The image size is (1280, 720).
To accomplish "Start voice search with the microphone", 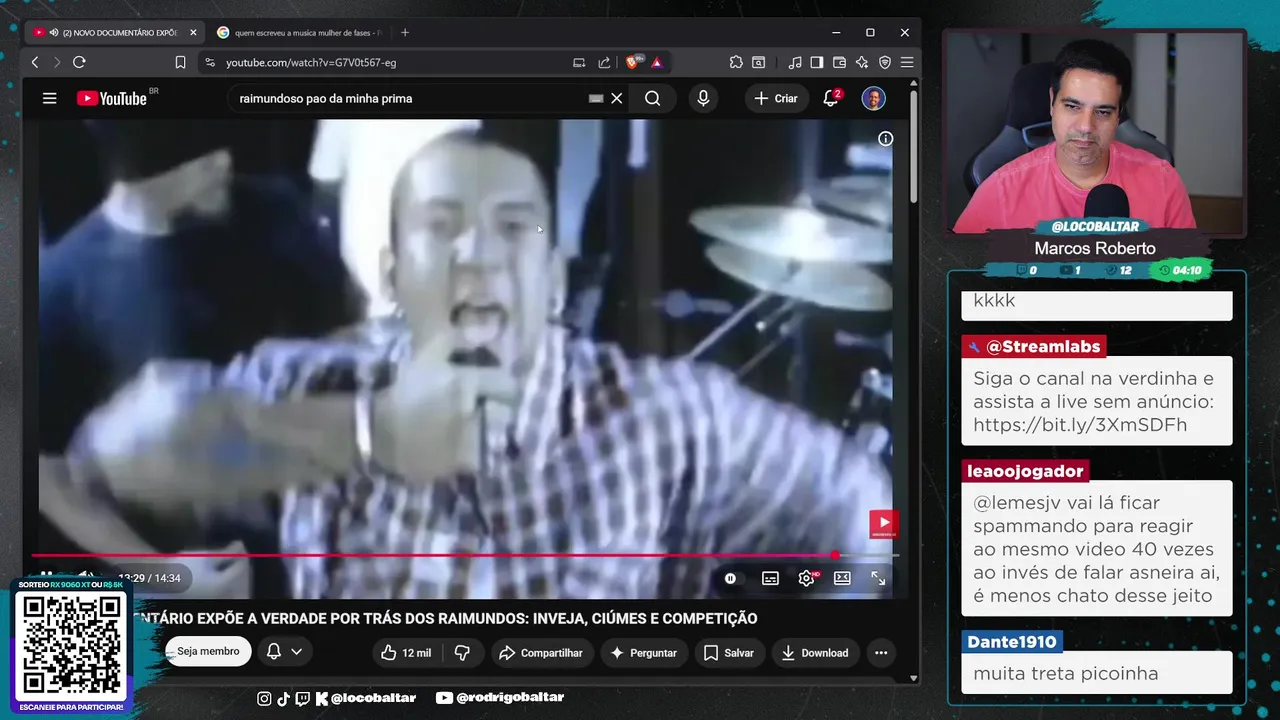I will click(x=703, y=98).
